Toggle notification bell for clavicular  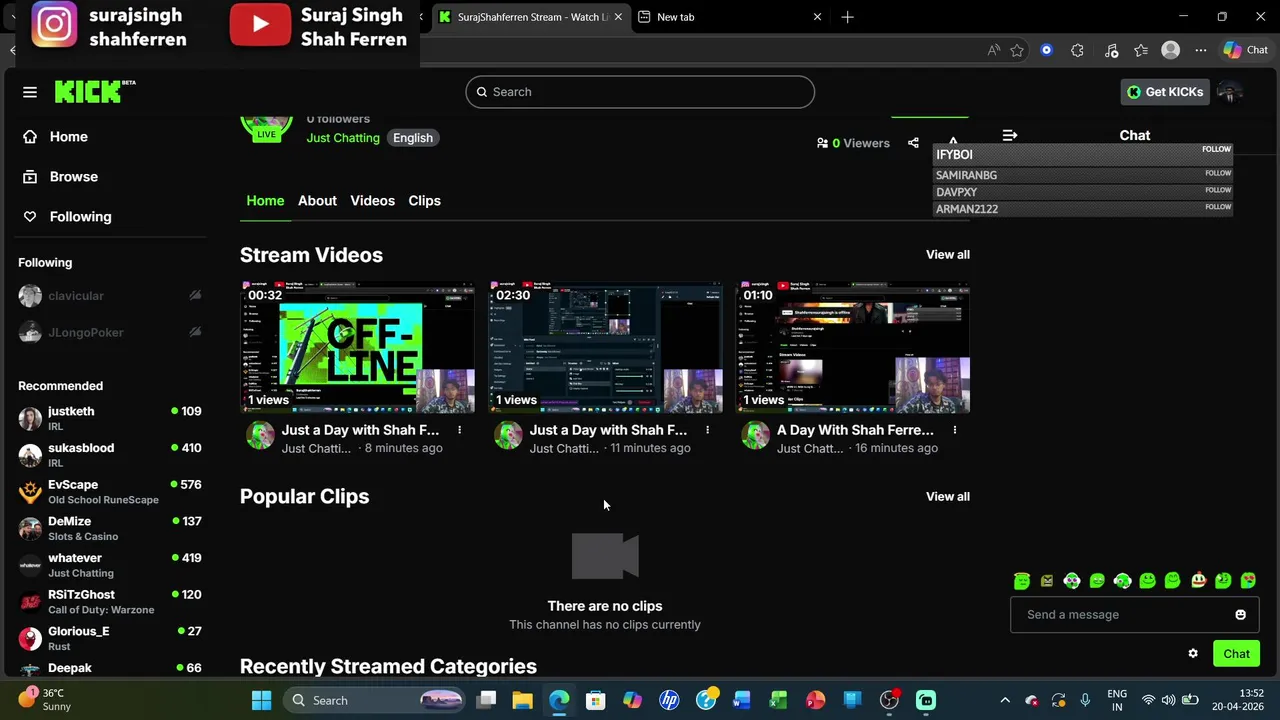click(x=195, y=295)
